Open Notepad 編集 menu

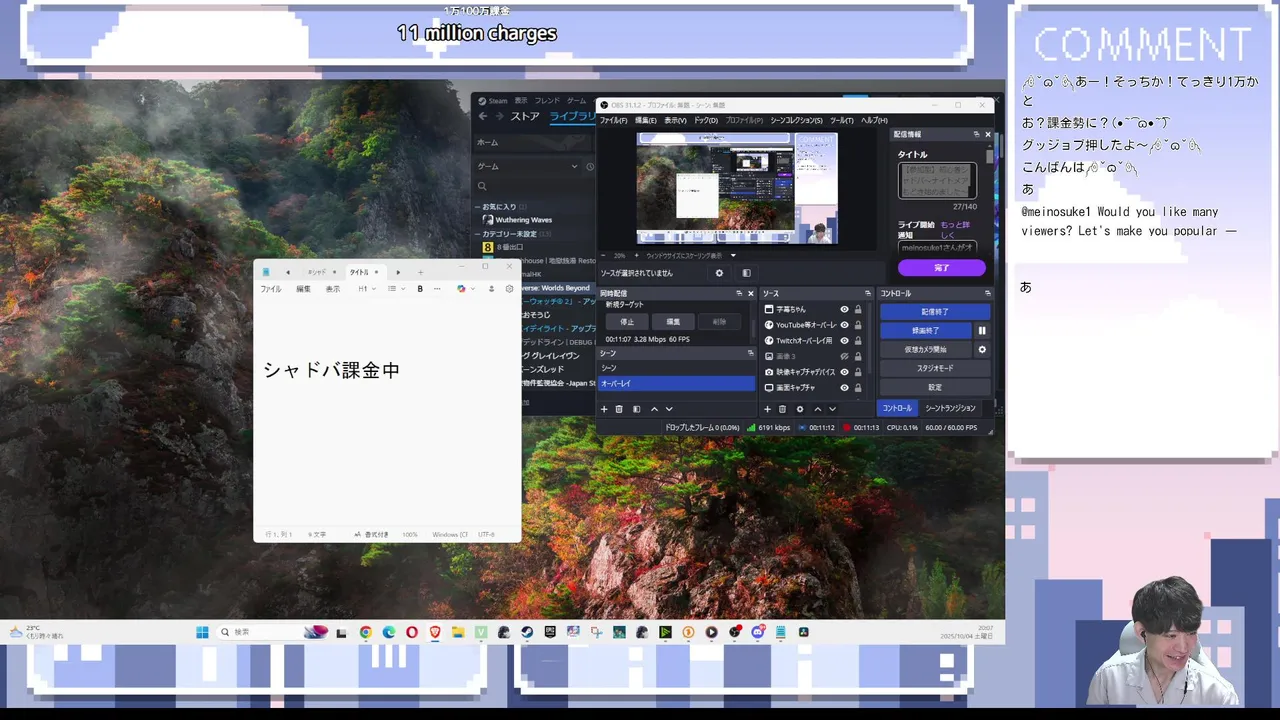tap(303, 288)
